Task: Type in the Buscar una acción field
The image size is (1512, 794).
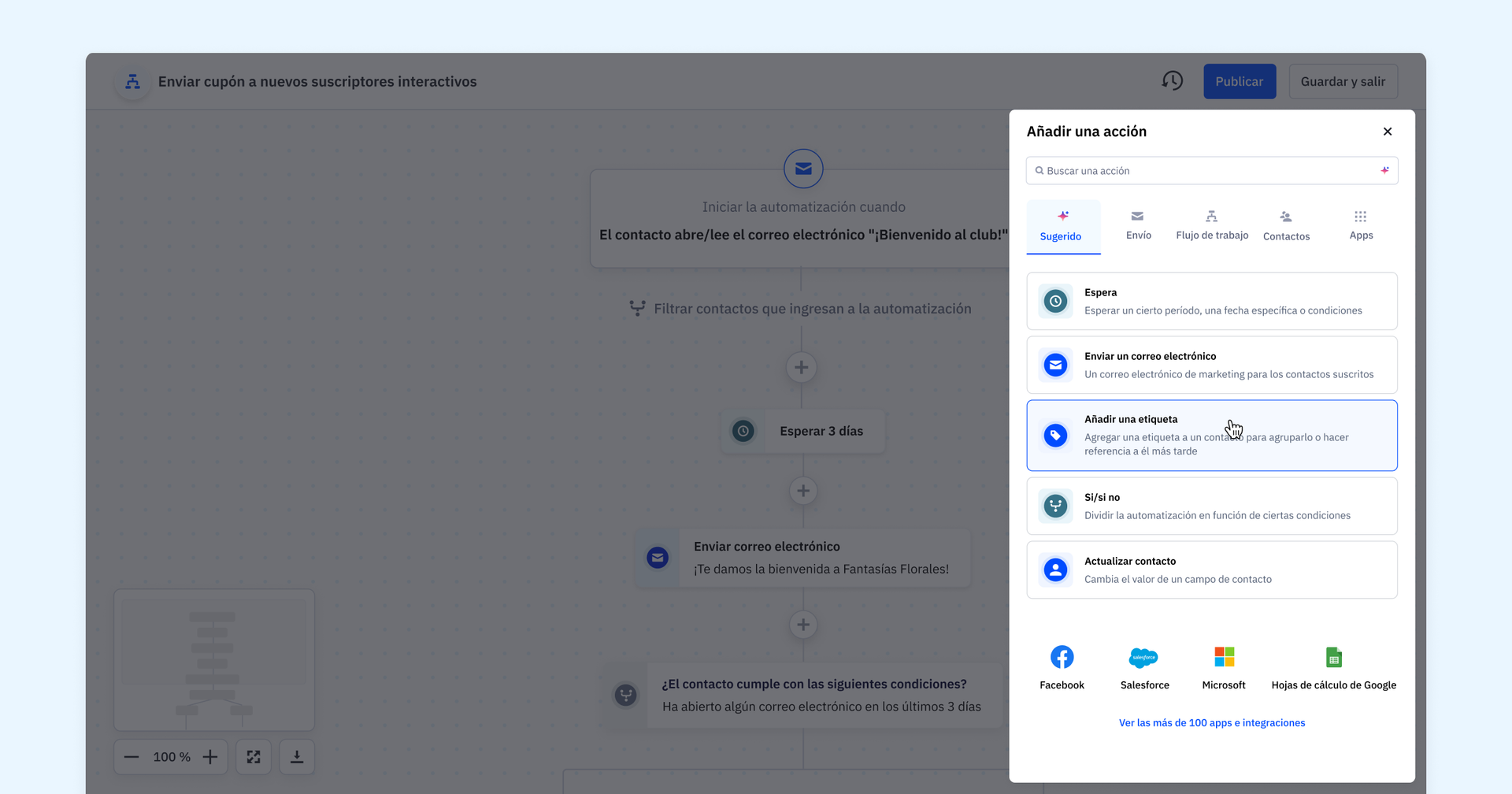Action: pos(1205,171)
